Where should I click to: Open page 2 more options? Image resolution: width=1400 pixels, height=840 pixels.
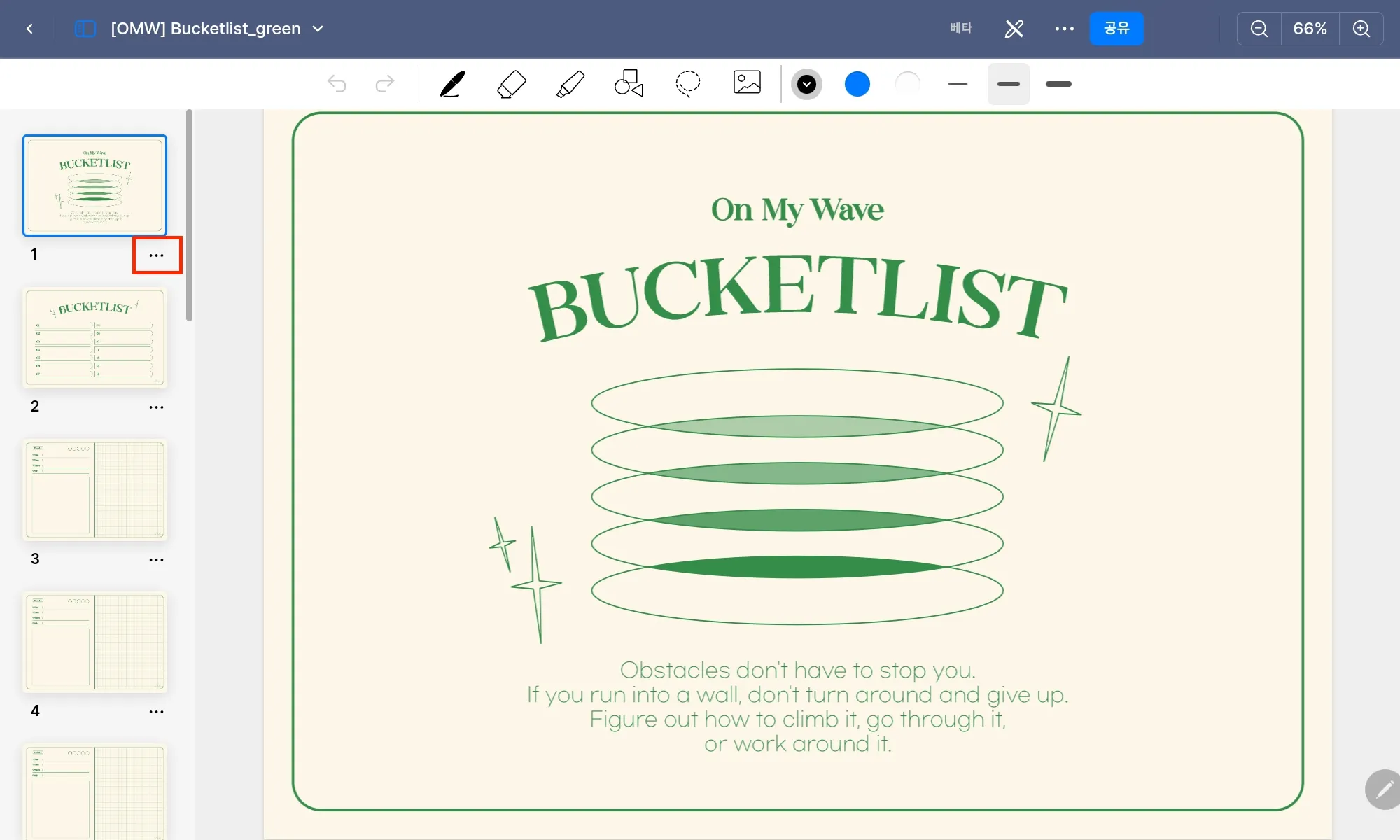tap(157, 407)
